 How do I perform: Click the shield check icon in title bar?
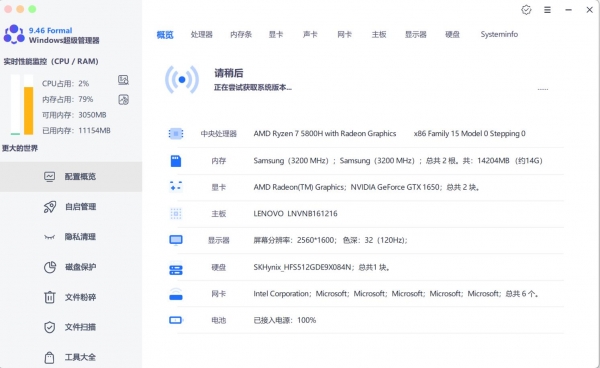(527, 10)
